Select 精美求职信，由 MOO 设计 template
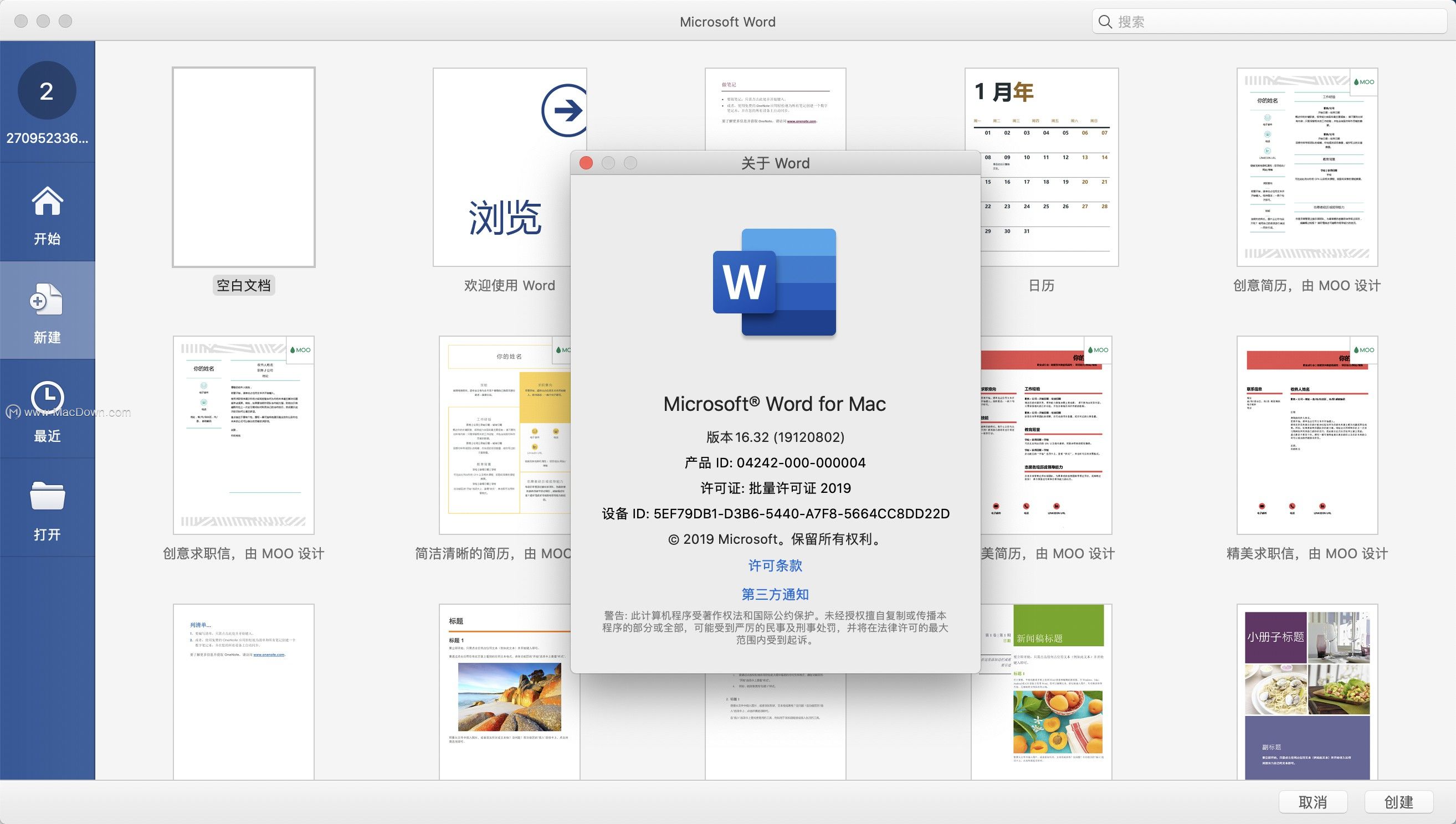 (x=1307, y=435)
